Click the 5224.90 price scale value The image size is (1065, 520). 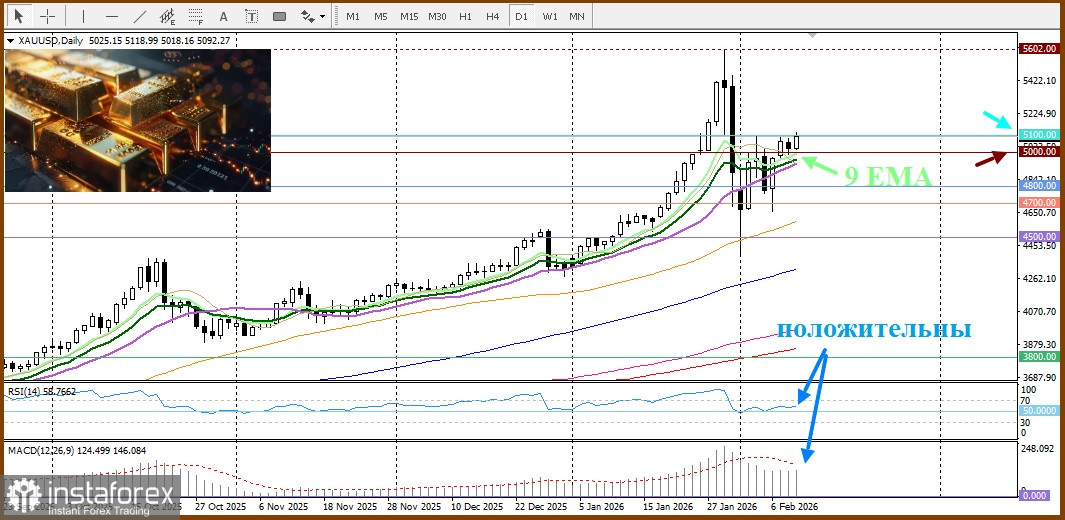pyautogui.click(x=1039, y=113)
